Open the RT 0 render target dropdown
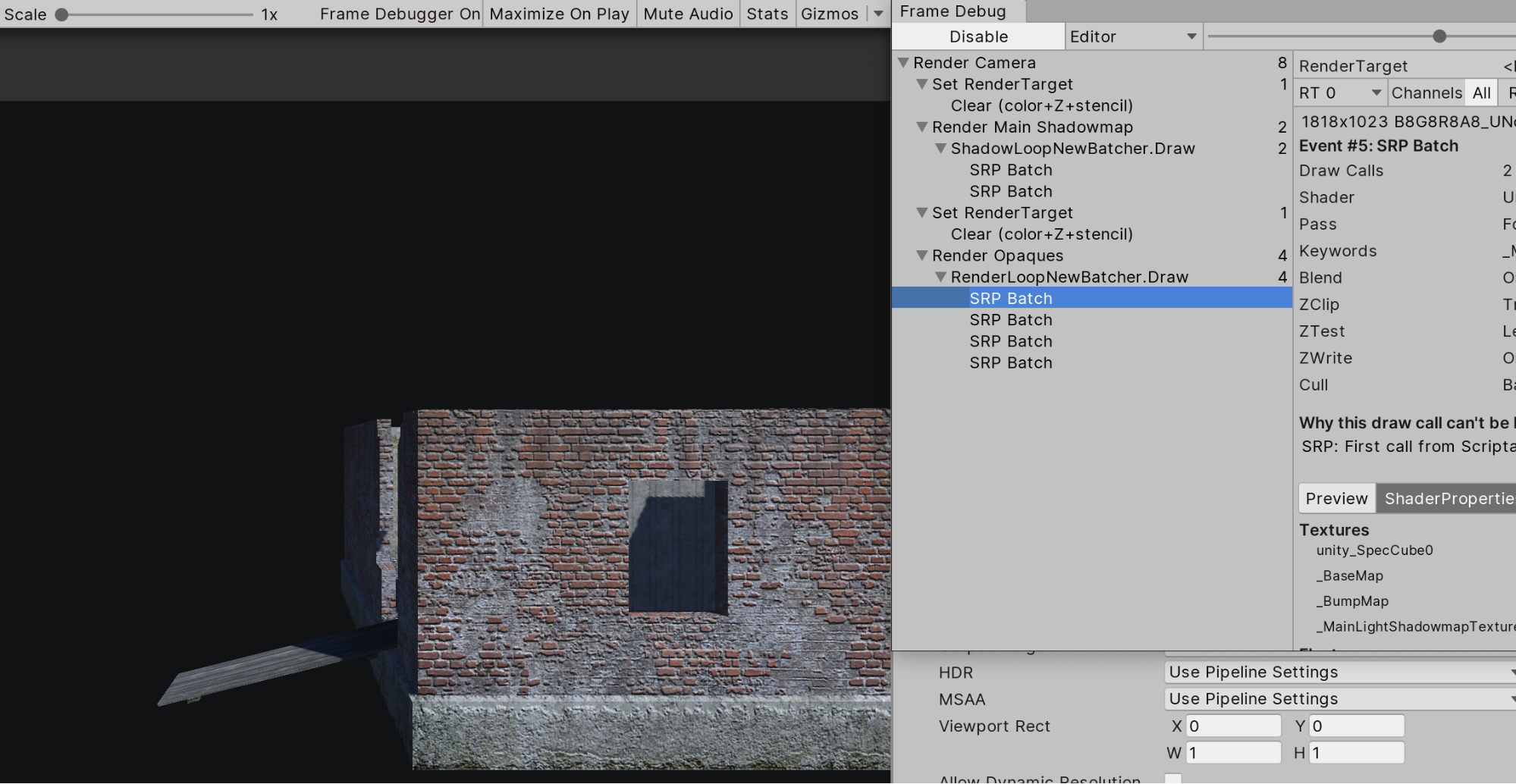The width and height of the screenshot is (1516, 784). click(x=1339, y=92)
